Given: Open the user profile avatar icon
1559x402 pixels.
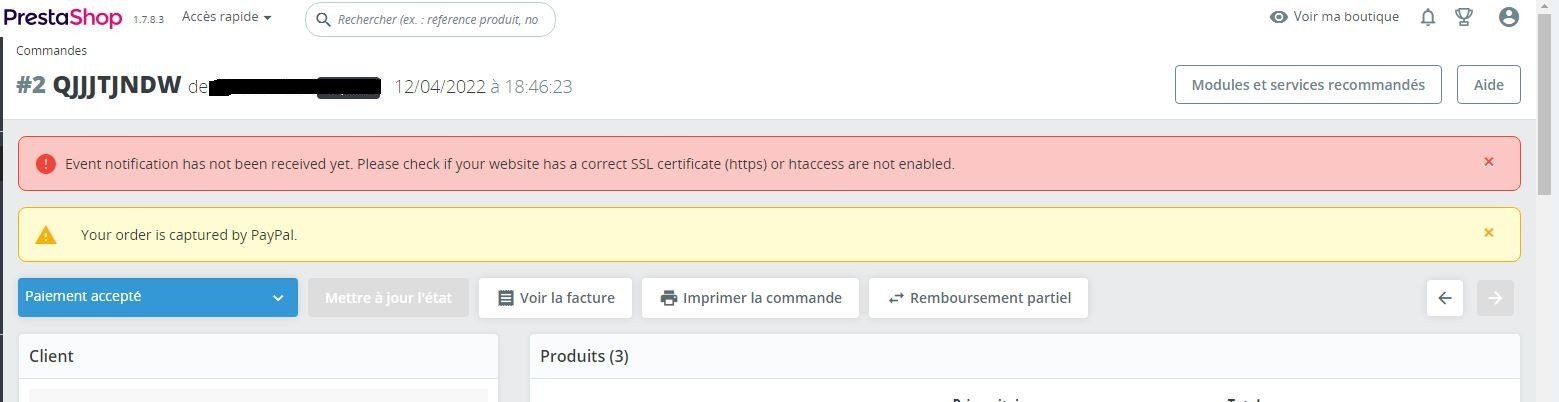Looking at the screenshot, I should [x=1509, y=17].
